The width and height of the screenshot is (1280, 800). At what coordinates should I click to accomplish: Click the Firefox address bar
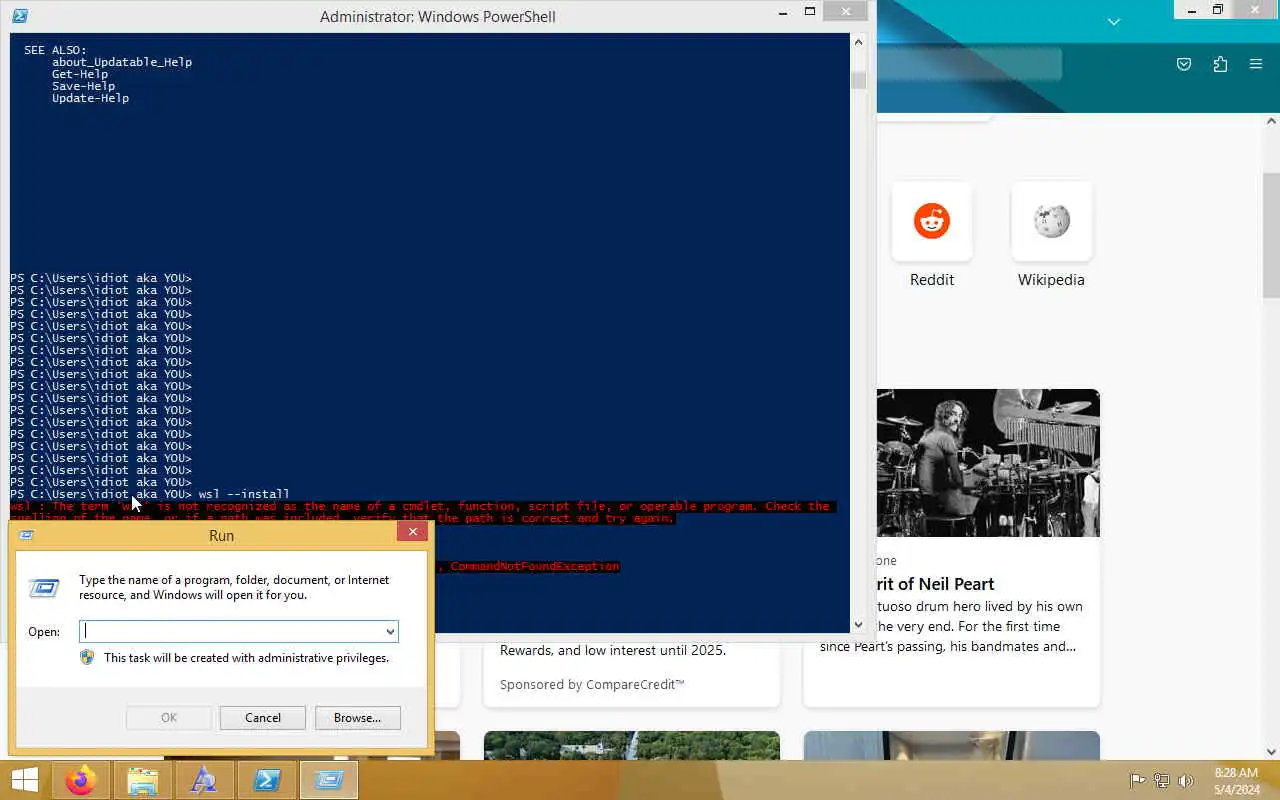[x=970, y=64]
